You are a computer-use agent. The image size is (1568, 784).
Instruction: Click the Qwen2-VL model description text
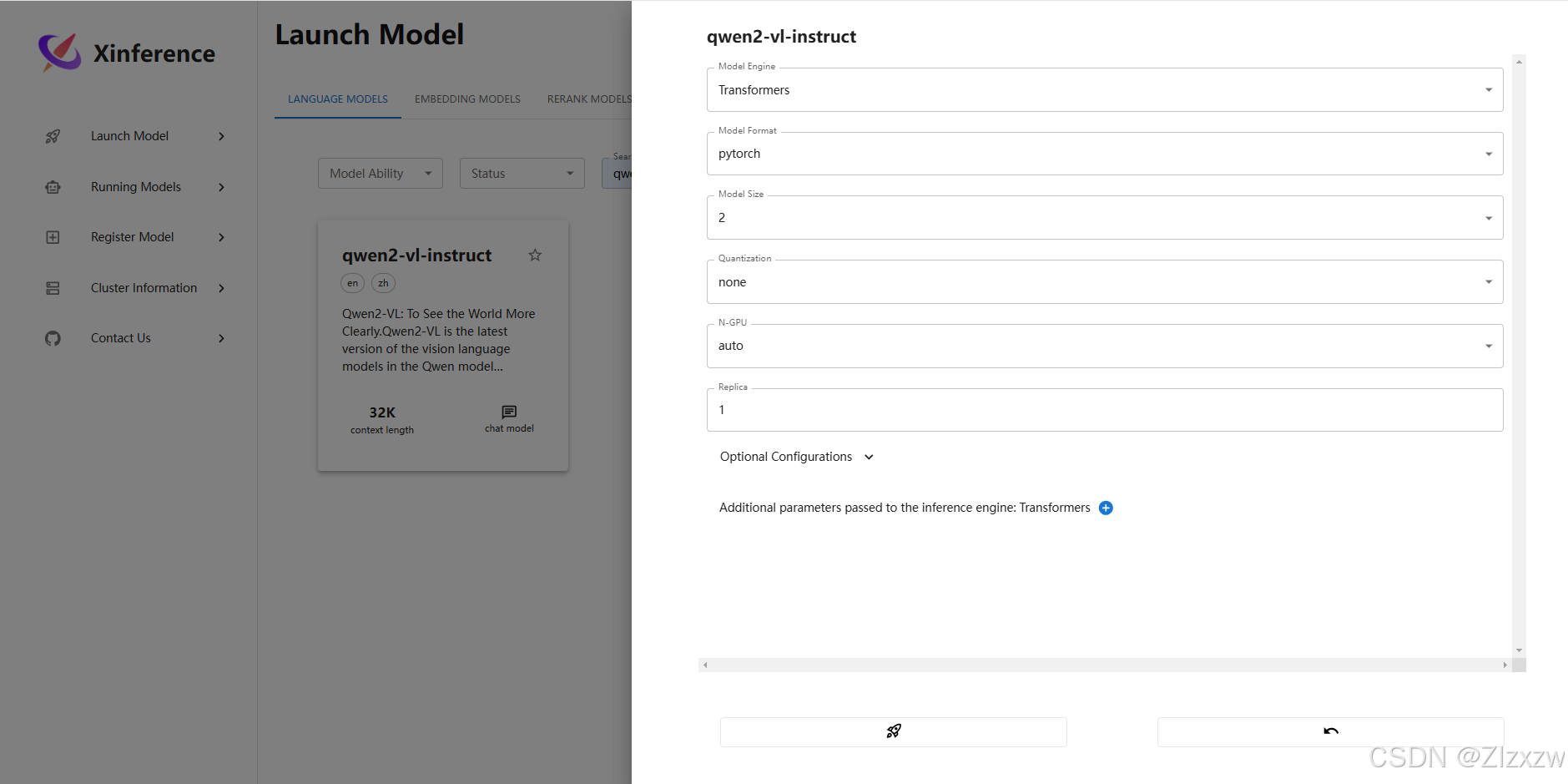(439, 340)
